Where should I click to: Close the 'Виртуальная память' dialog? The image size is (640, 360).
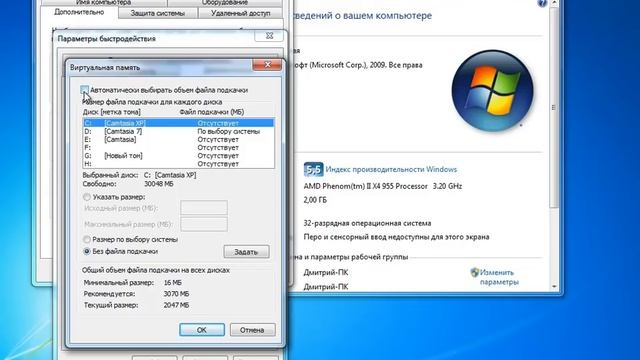point(267,64)
